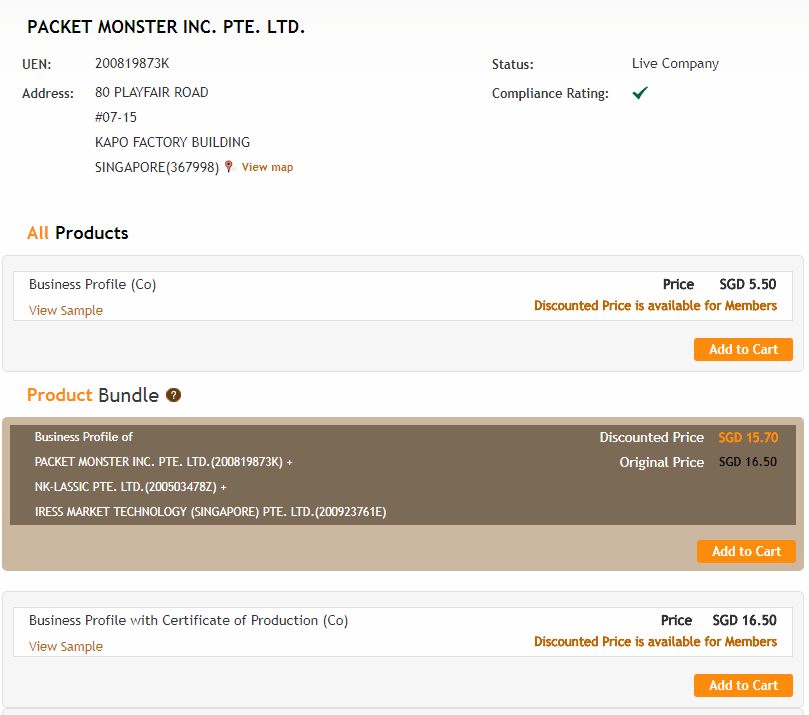This screenshot has width=809, height=715.
Task: Click the bundle discounted price SGD 15.70
Action: click(748, 438)
